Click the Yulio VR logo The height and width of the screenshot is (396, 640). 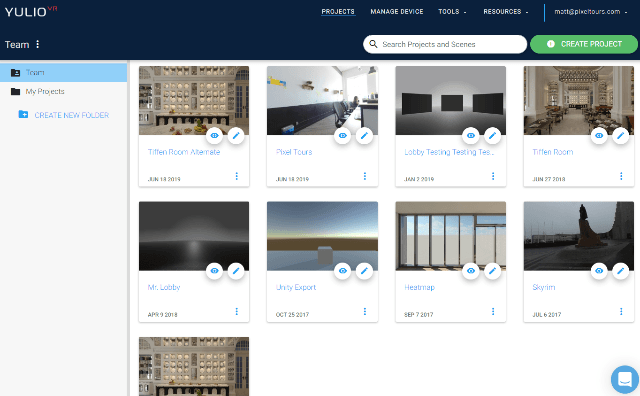click(x=31, y=11)
